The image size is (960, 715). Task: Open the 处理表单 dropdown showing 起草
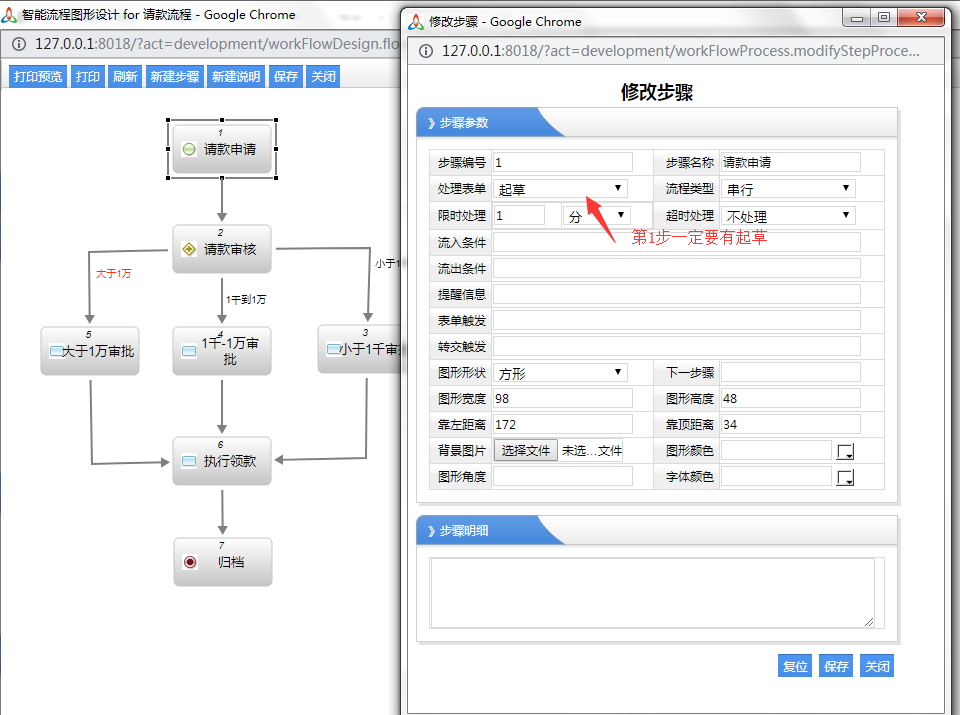tap(560, 189)
